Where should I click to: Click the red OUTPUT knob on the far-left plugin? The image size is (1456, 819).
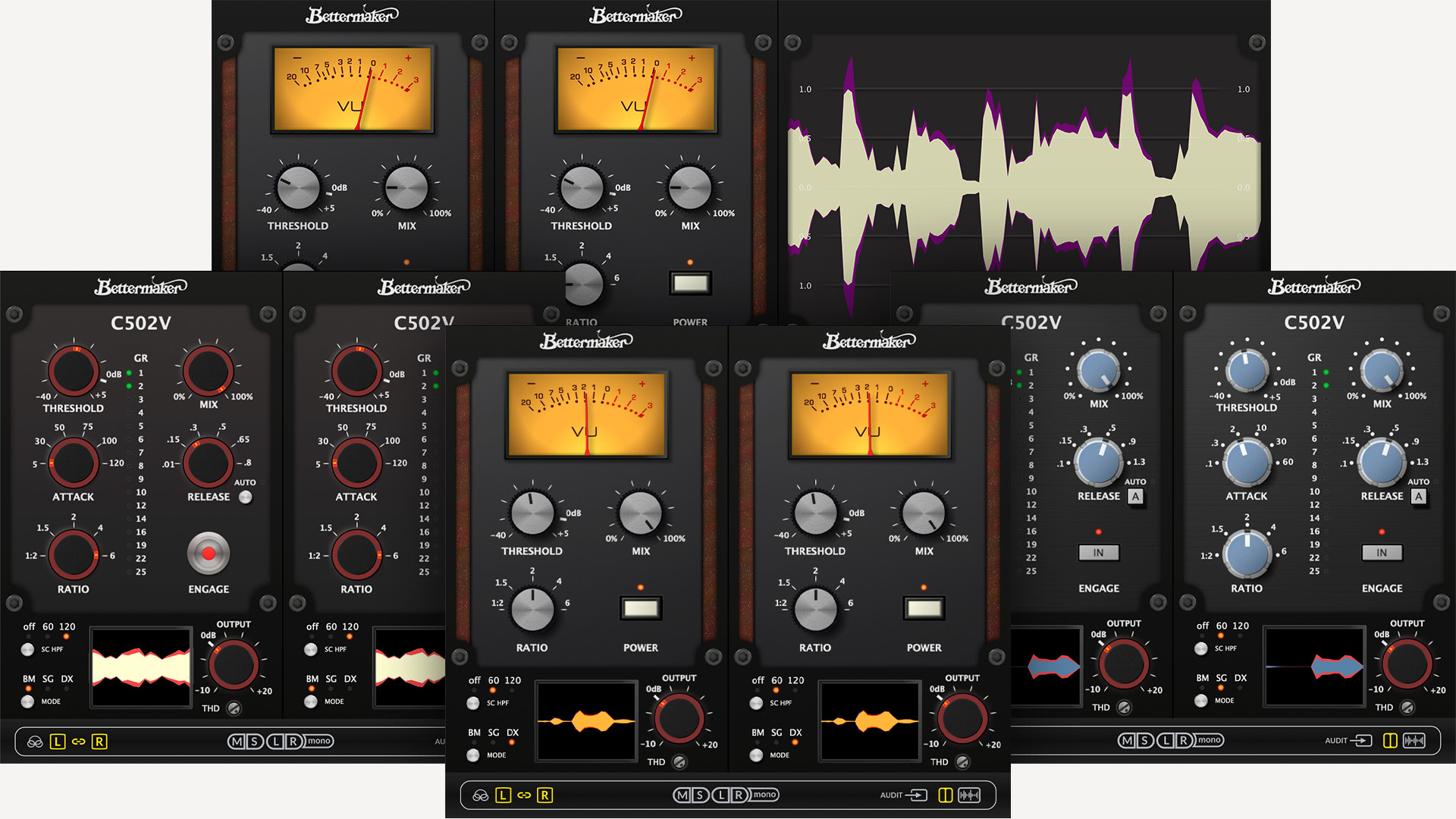pyautogui.click(x=233, y=664)
